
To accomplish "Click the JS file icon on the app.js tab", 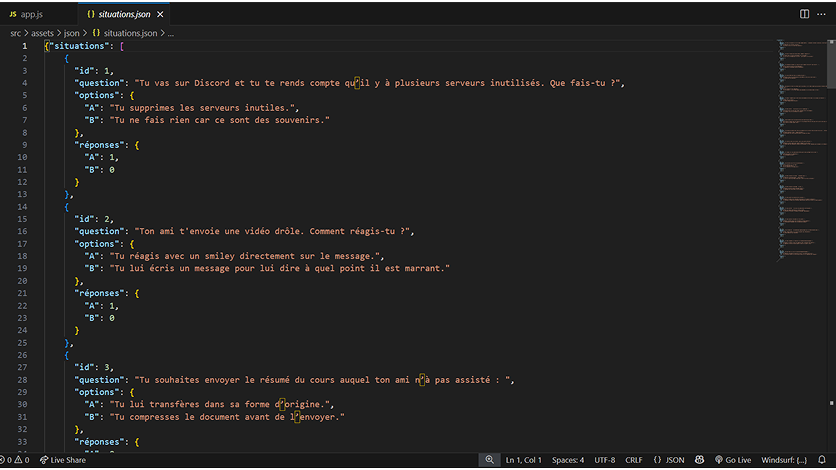I will coord(13,14).
